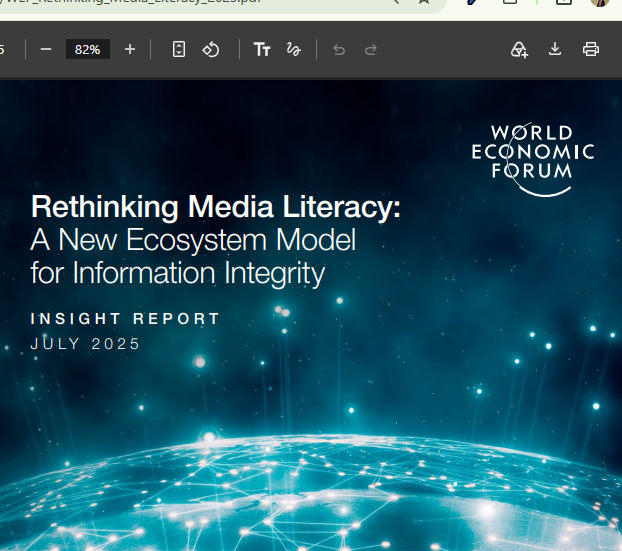622x551 pixels.
Task: Click the World Economic Forum logo
Action: point(533,159)
